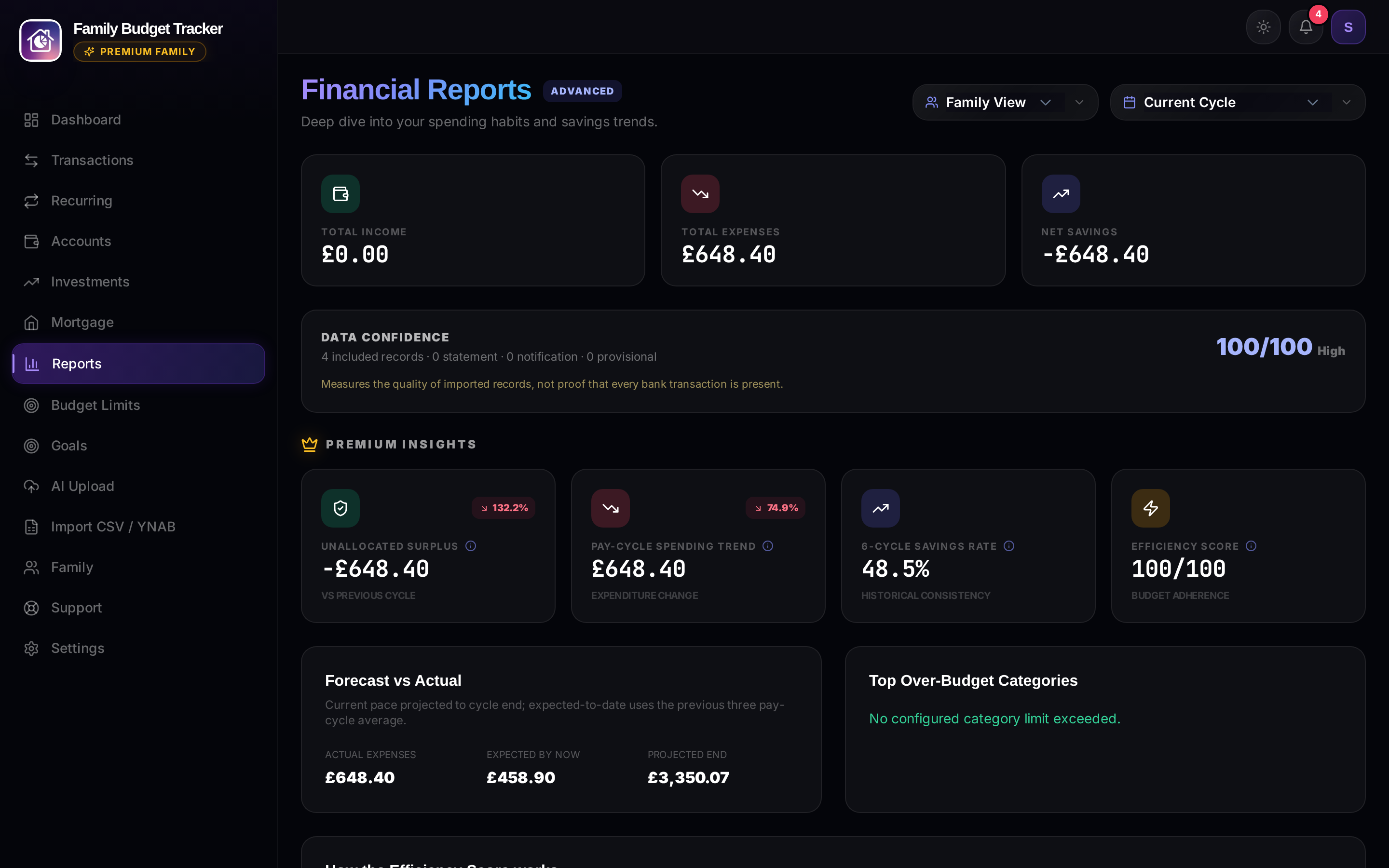Viewport: 1389px width, 868px height.
Task: Click the Forecast vs Actual heading
Action: coord(393,681)
